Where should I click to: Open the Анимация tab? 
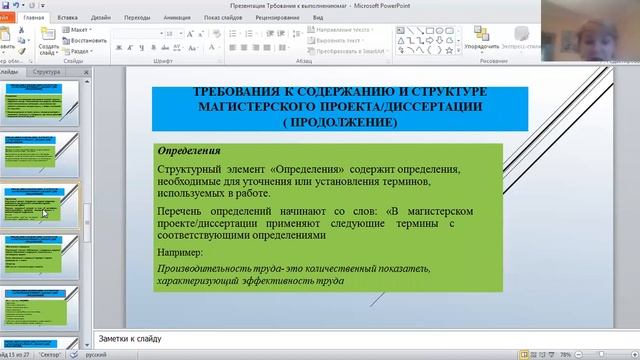[x=177, y=18]
